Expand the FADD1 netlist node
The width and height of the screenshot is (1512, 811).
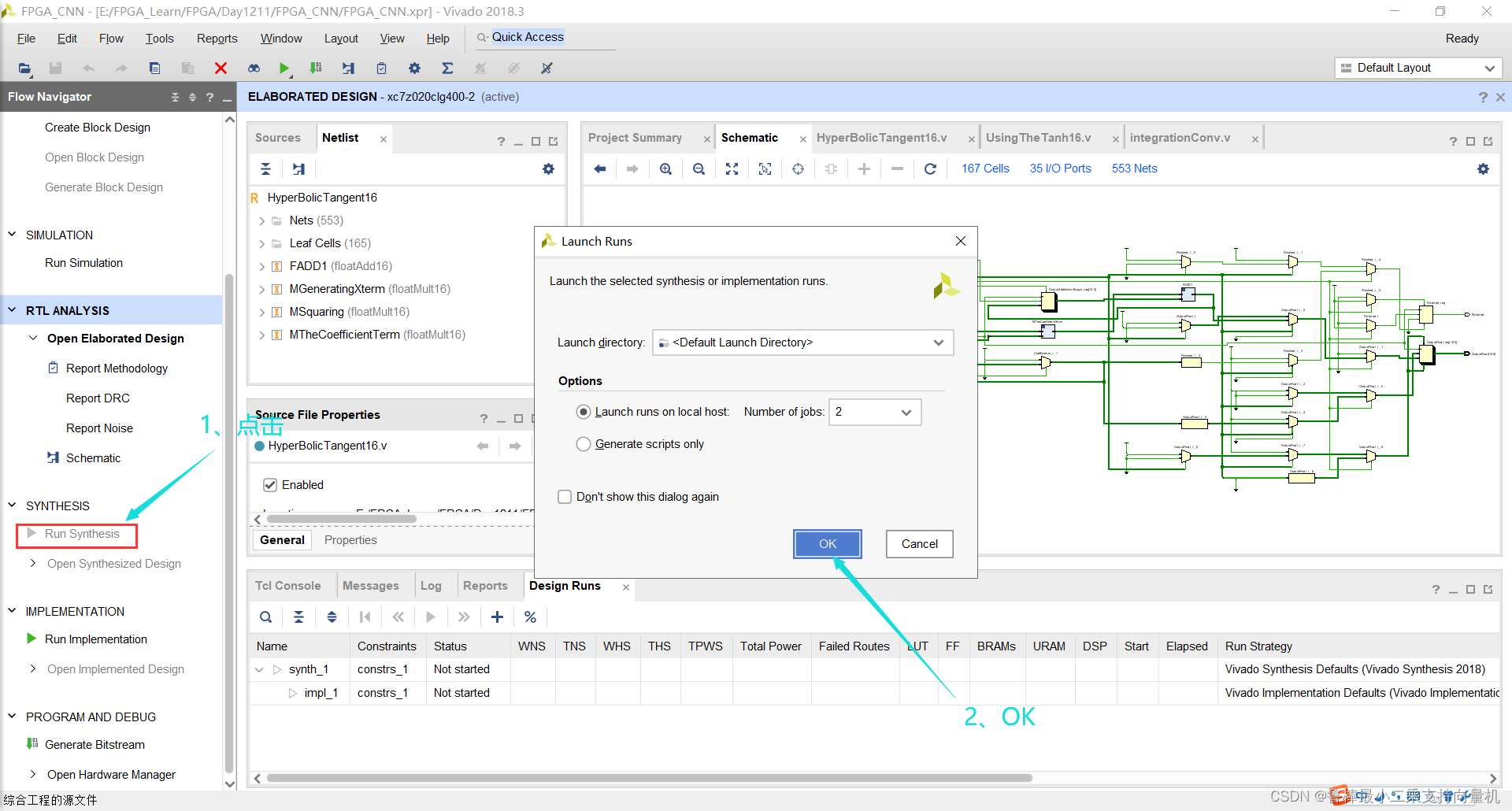[262, 267]
